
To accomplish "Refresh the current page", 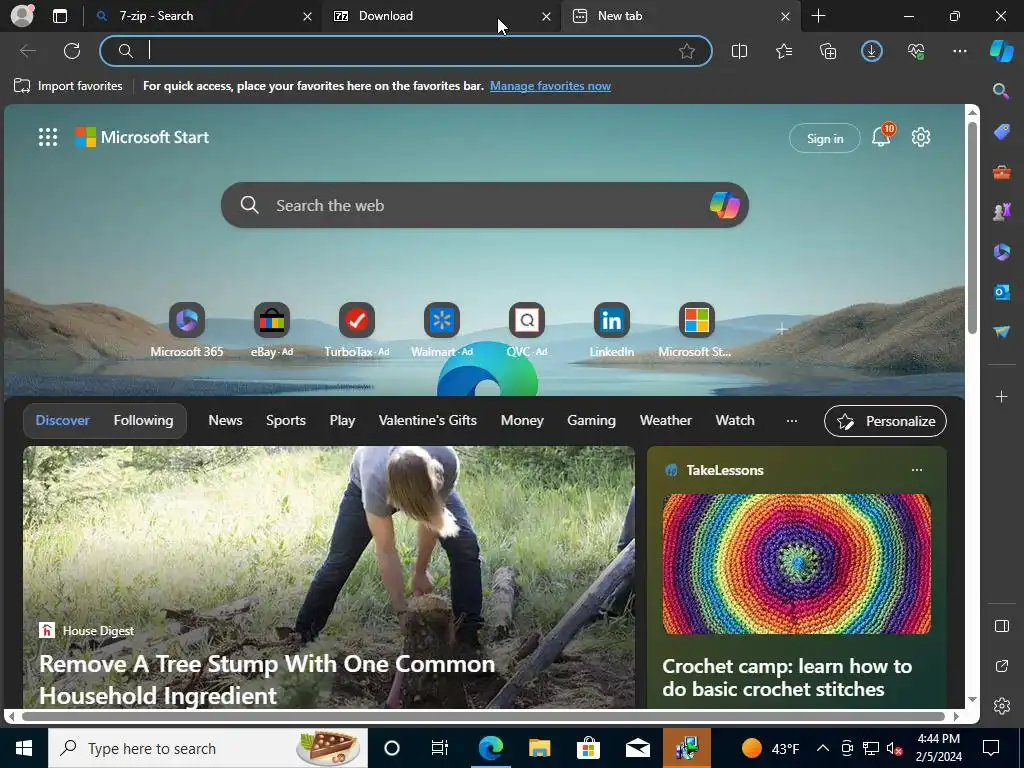I will click(x=72, y=51).
